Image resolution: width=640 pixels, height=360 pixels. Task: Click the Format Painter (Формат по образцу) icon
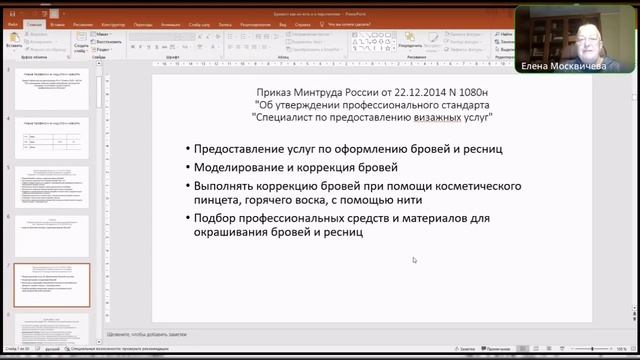click(x=27, y=49)
